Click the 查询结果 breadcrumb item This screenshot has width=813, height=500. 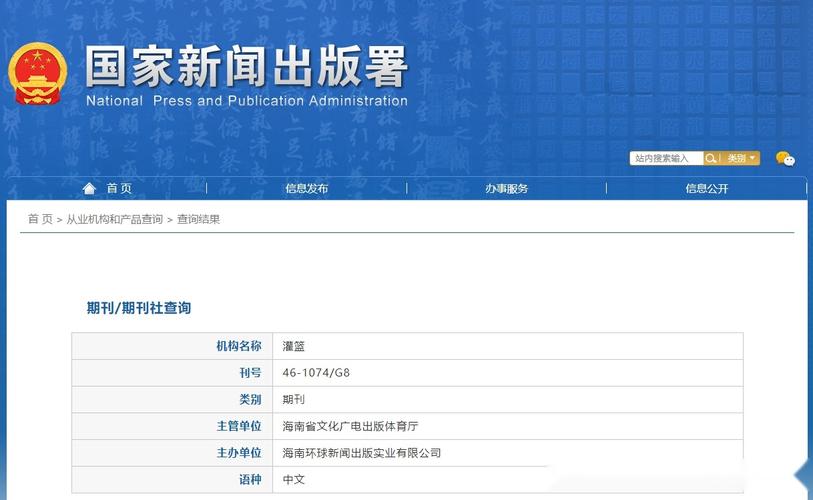click(x=199, y=219)
